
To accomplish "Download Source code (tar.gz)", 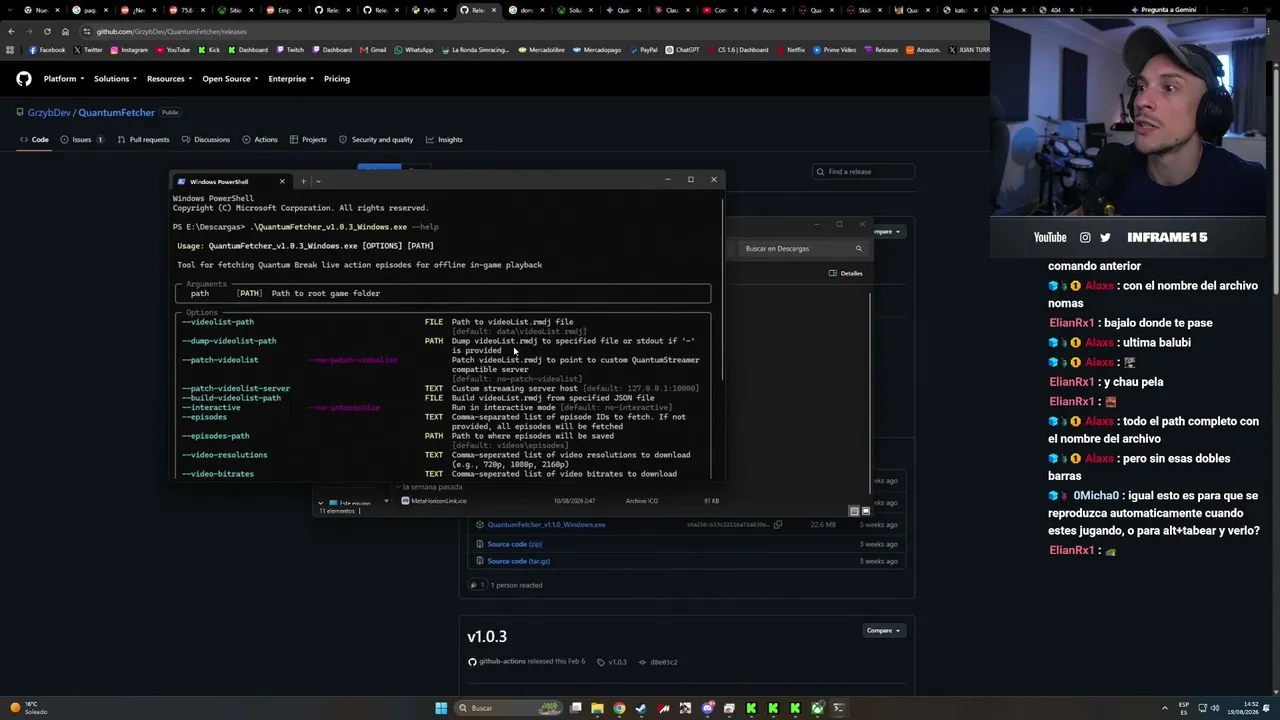I will [518, 561].
